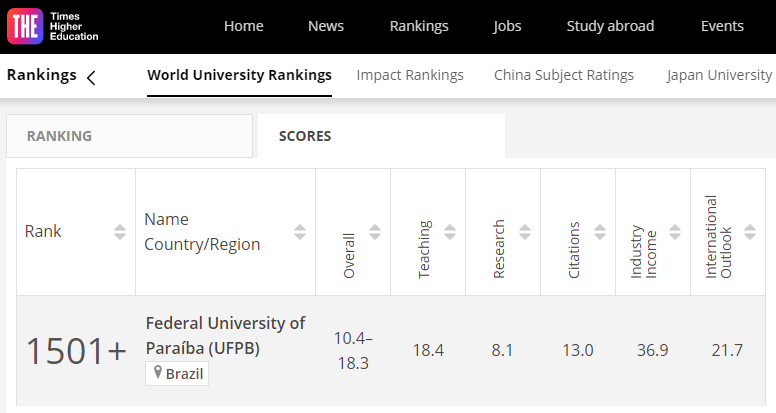Sort by the Name Country/Region arrows

point(300,232)
